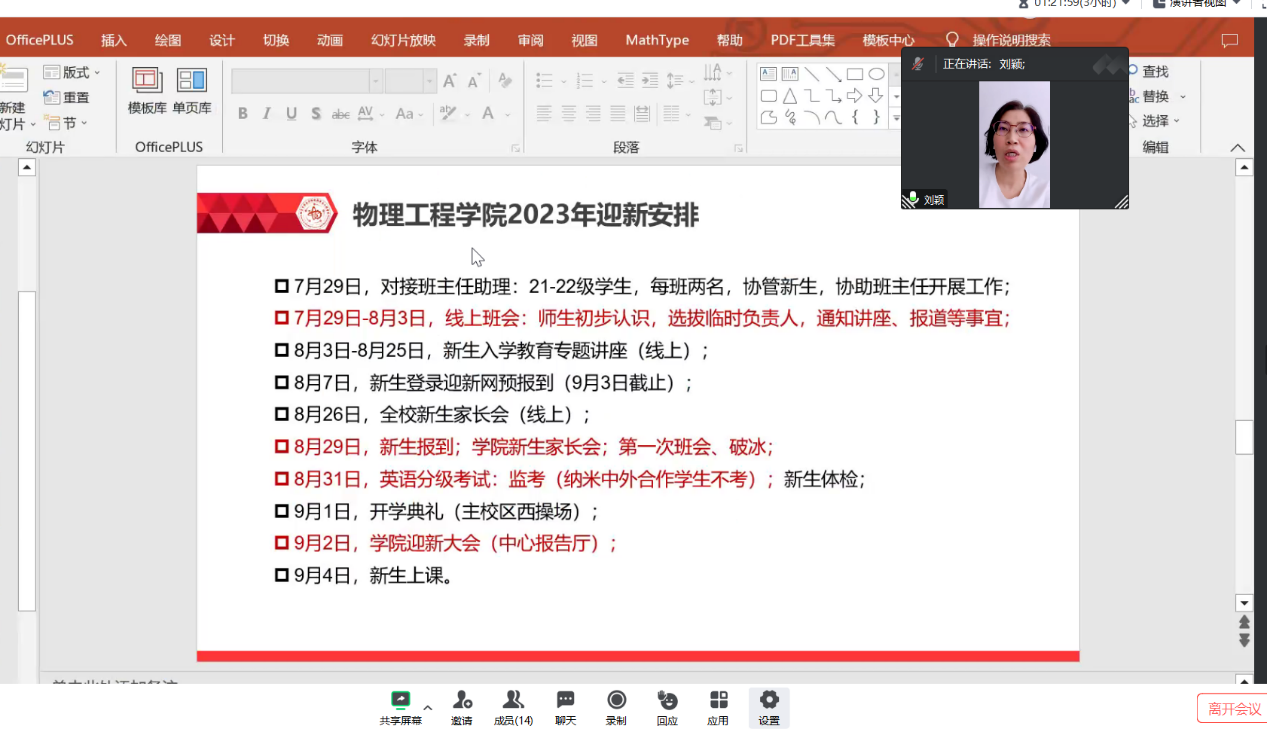This screenshot has width=1267, height=732.
Task: Open the font name combo box
Action: pos(307,81)
